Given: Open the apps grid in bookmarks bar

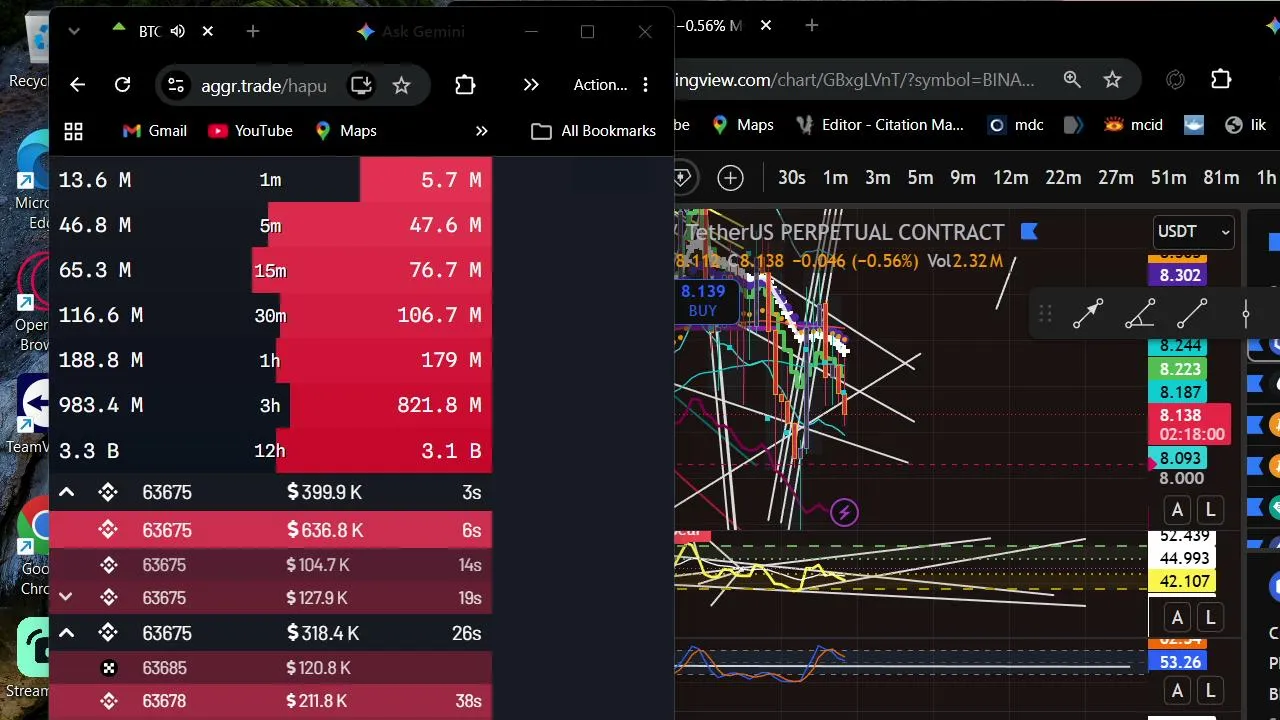Looking at the screenshot, I should [73, 131].
